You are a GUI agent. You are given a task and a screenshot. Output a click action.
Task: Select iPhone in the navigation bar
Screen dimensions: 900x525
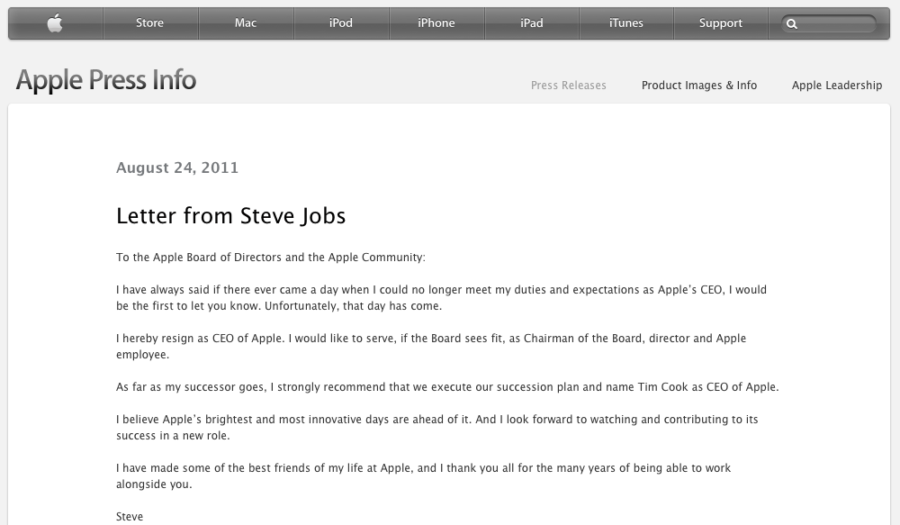(436, 23)
